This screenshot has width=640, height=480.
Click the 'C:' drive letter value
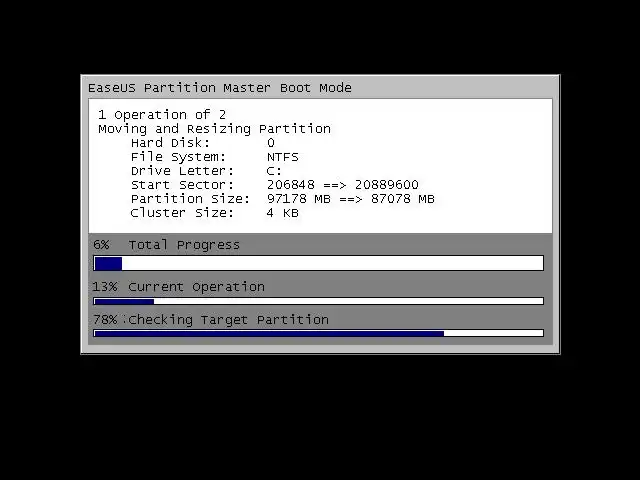(274, 171)
